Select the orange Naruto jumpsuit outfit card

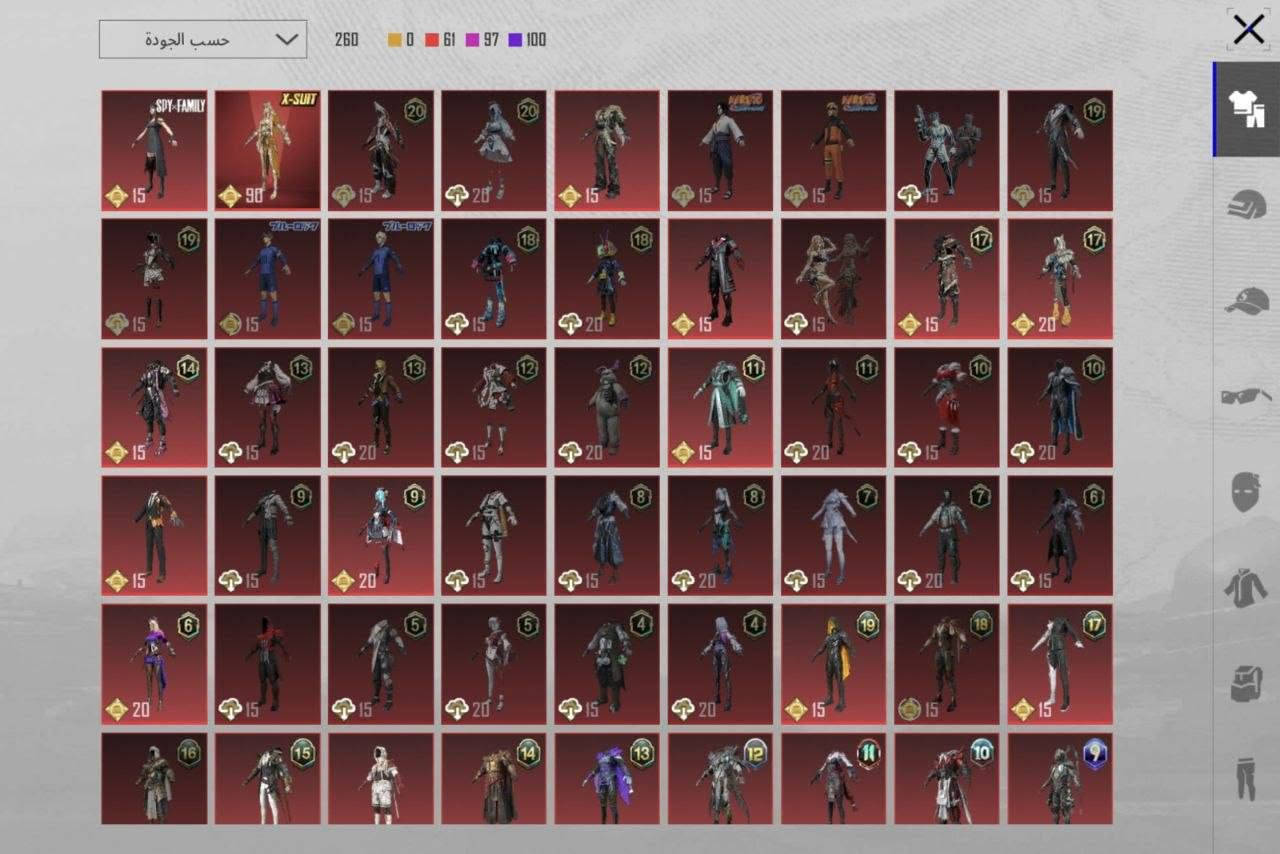[834, 150]
